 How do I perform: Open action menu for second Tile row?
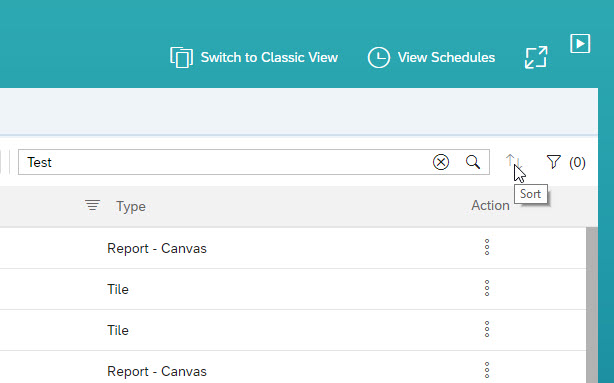click(487, 329)
